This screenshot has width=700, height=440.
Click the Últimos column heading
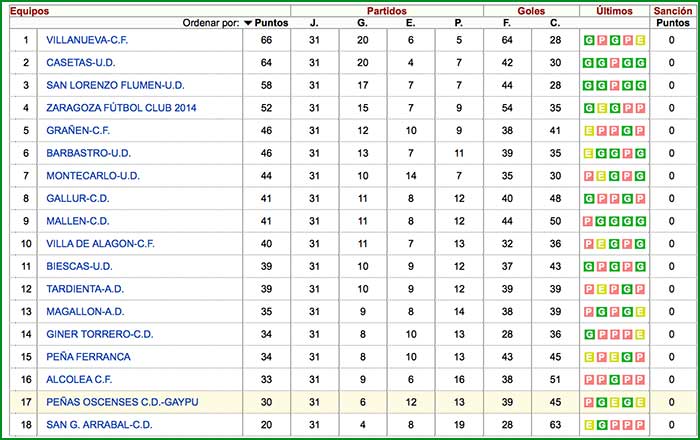(613, 9)
